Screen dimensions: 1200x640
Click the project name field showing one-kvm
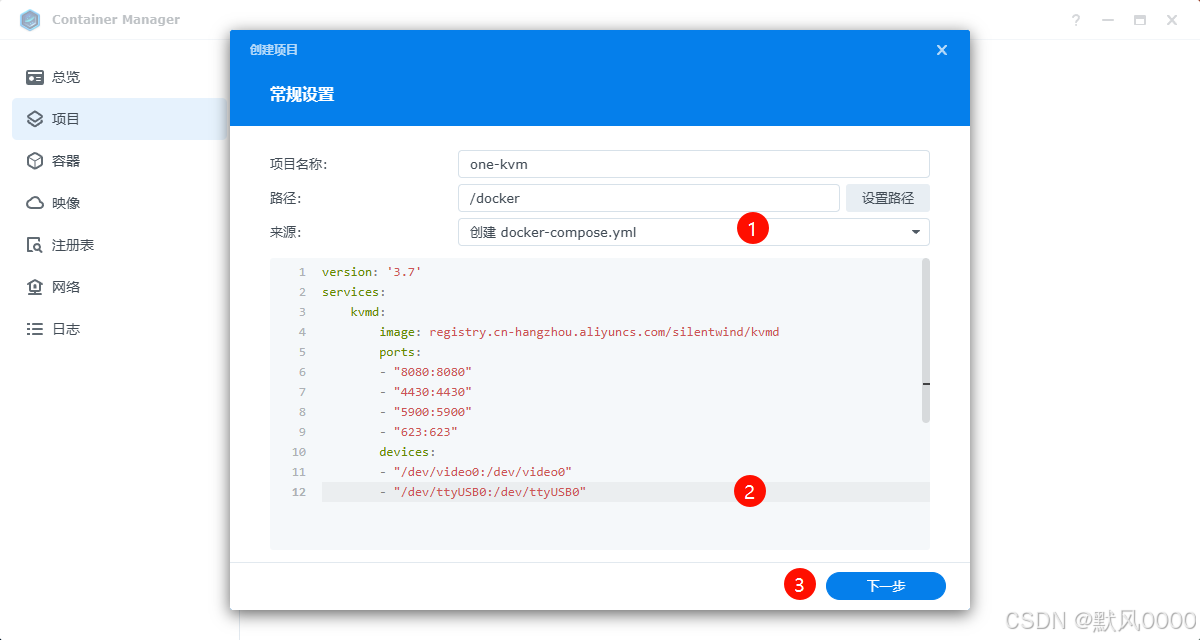[693, 163]
